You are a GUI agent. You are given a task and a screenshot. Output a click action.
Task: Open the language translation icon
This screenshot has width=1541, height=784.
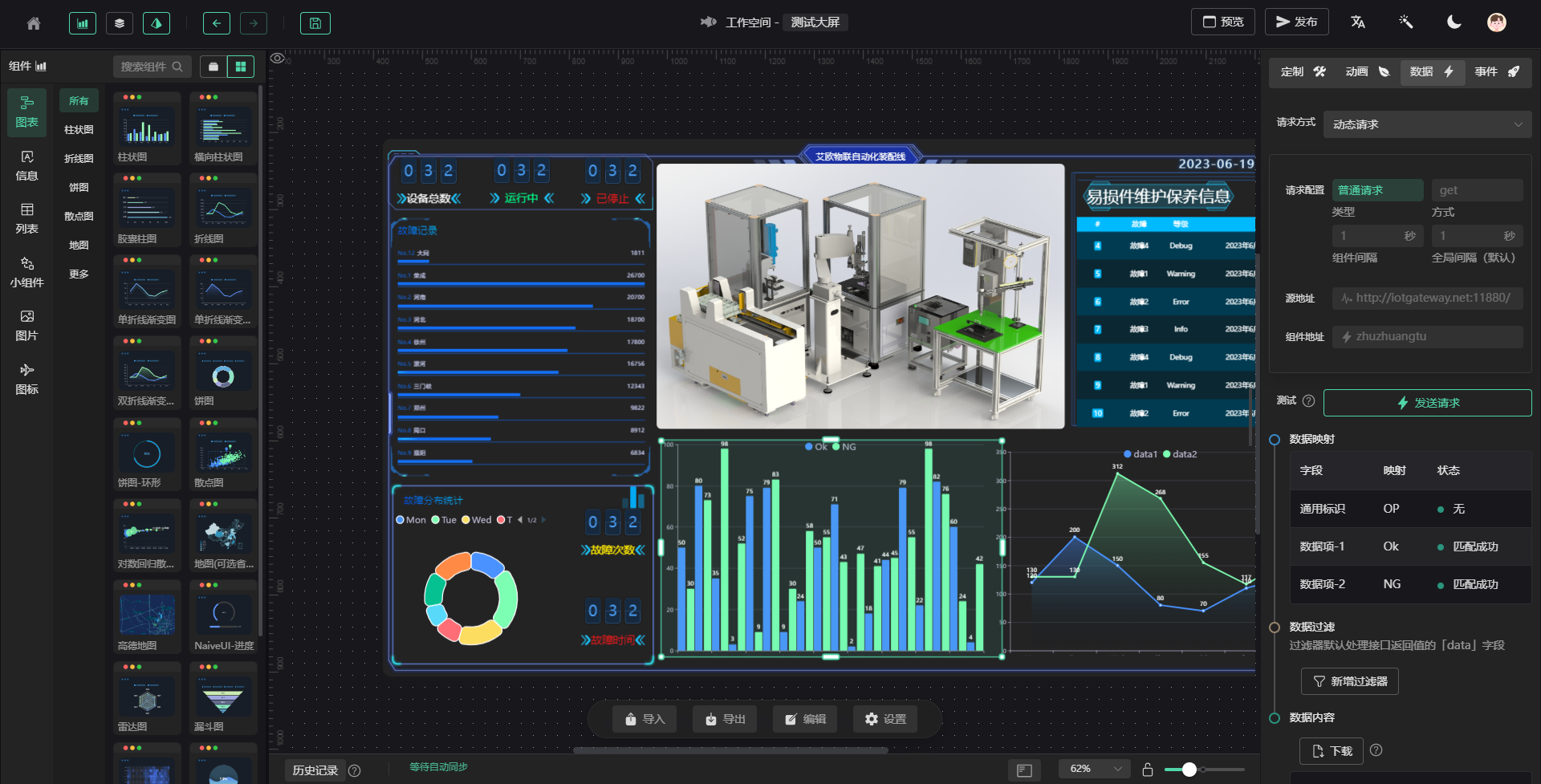coord(1358,22)
